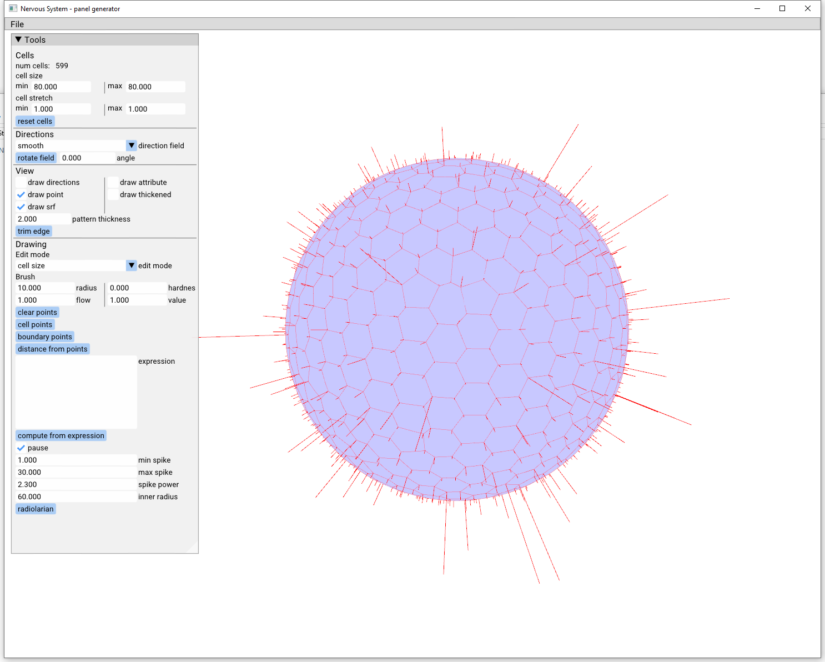Open the direction field dropdown arrow
The image size is (825, 662).
click(130, 146)
